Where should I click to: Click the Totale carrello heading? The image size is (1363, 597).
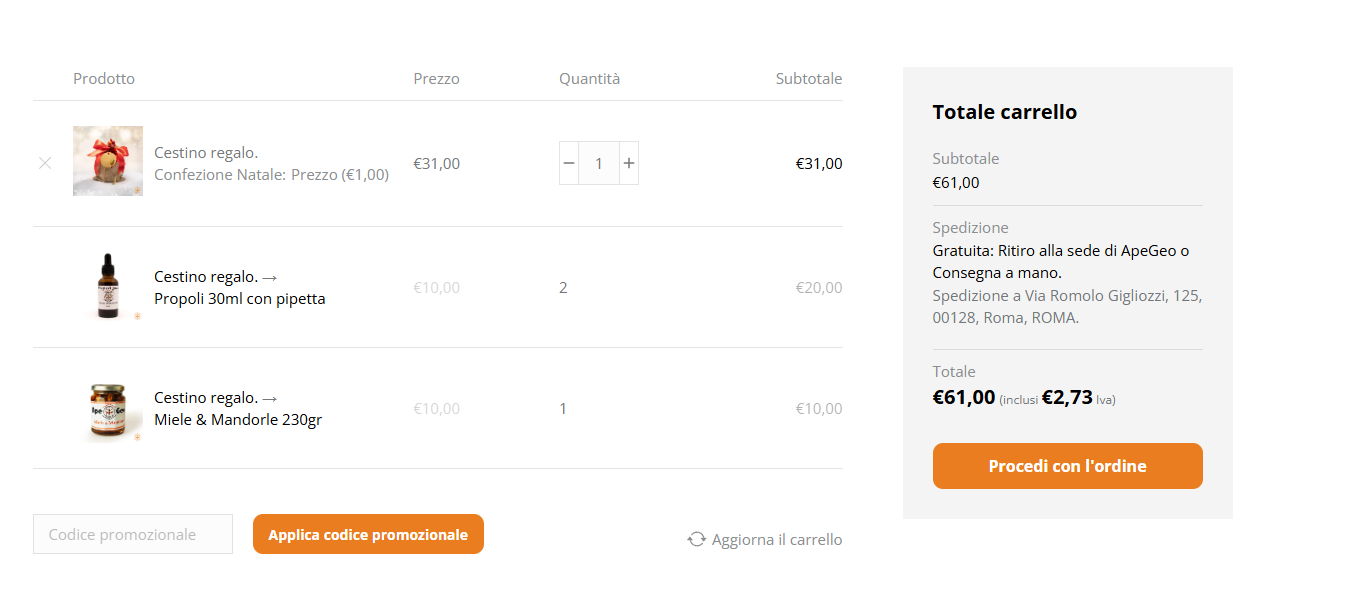pyautogui.click(x=1004, y=112)
